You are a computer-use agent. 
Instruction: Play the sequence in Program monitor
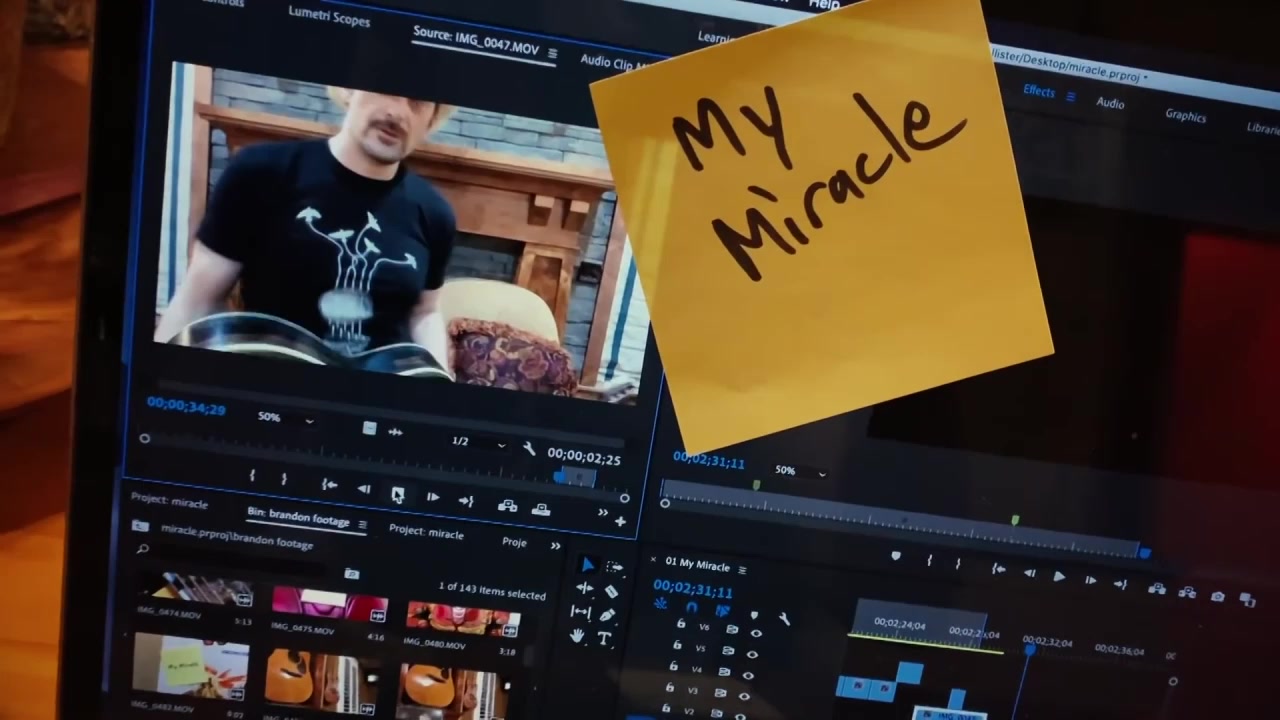1059,576
